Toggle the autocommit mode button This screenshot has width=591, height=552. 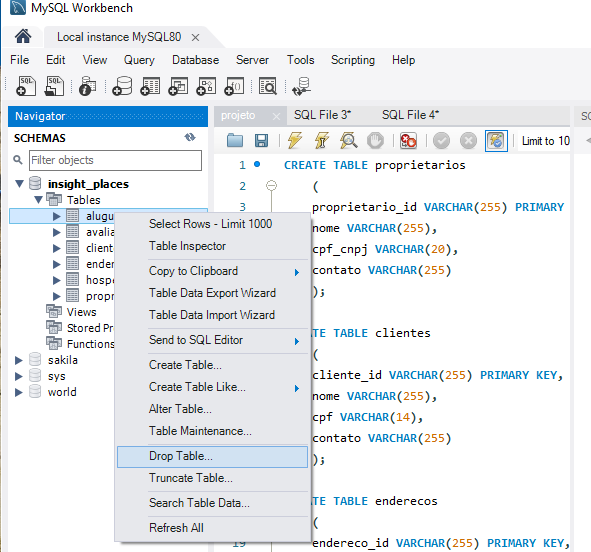click(x=496, y=141)
